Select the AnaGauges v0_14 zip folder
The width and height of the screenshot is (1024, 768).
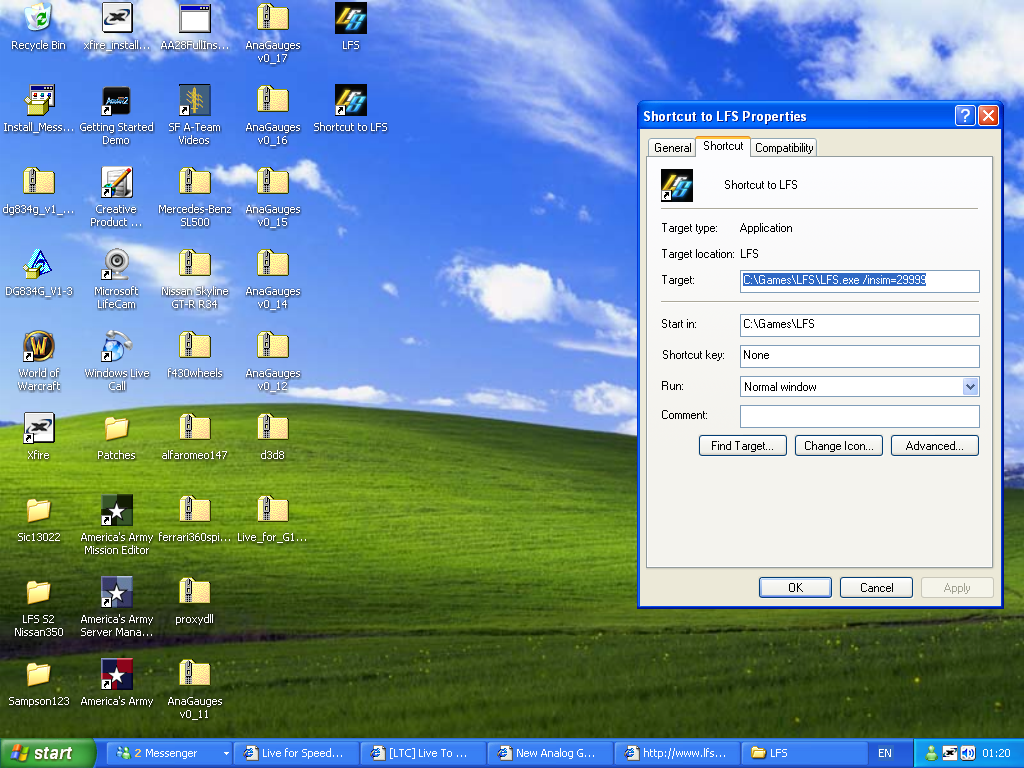[x=273, y=279]
